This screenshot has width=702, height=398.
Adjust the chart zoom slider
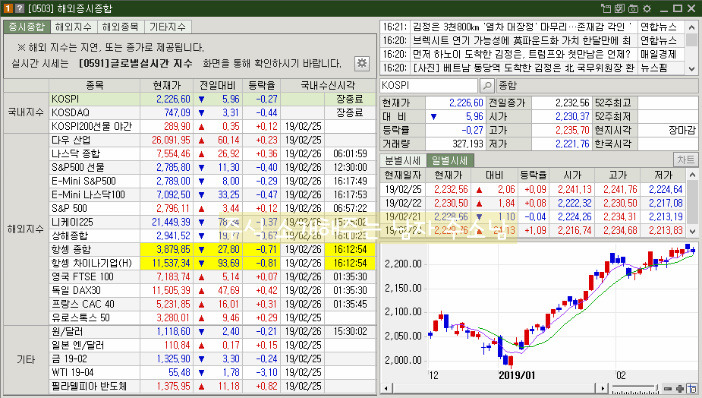click(x=635, y=389)
